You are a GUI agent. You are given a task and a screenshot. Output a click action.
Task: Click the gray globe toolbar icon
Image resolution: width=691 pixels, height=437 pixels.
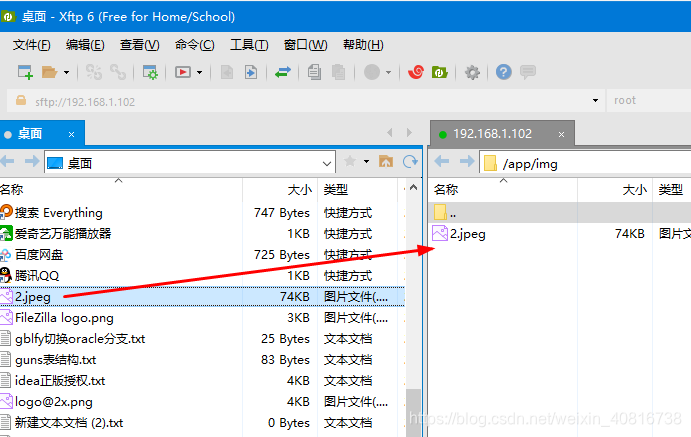(372, 72)
